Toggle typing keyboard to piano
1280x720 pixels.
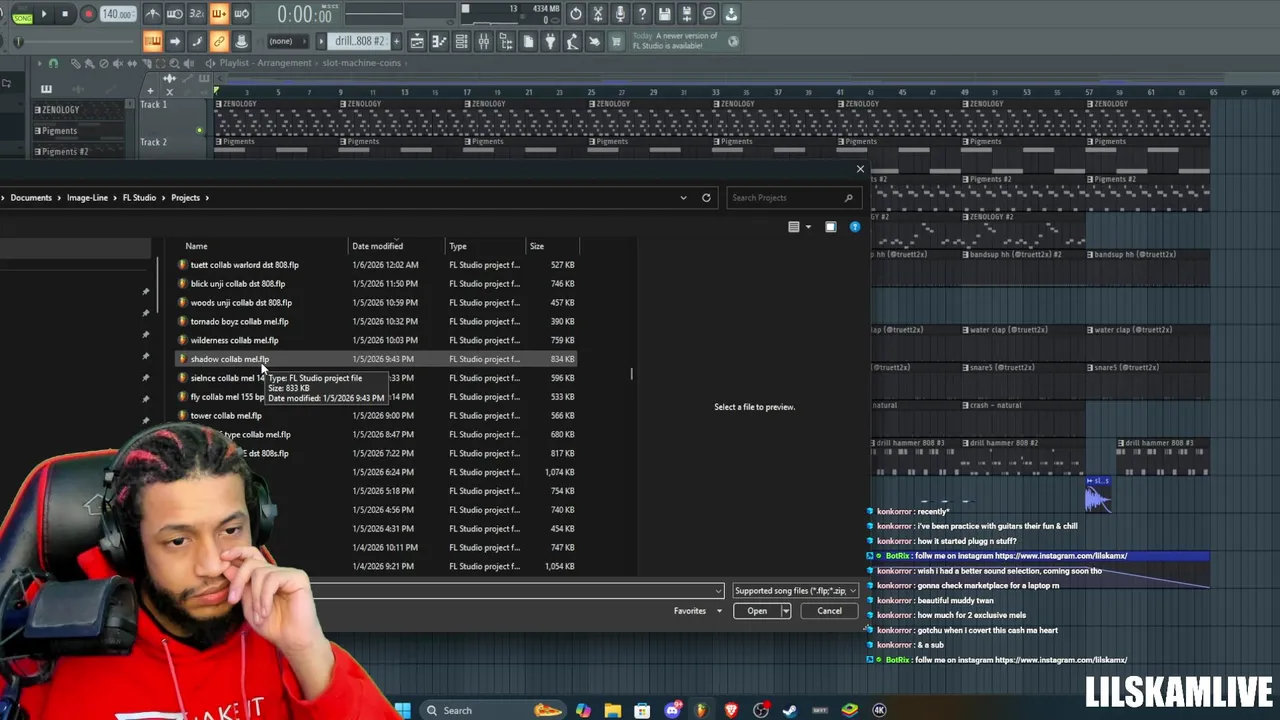[153, 41]
